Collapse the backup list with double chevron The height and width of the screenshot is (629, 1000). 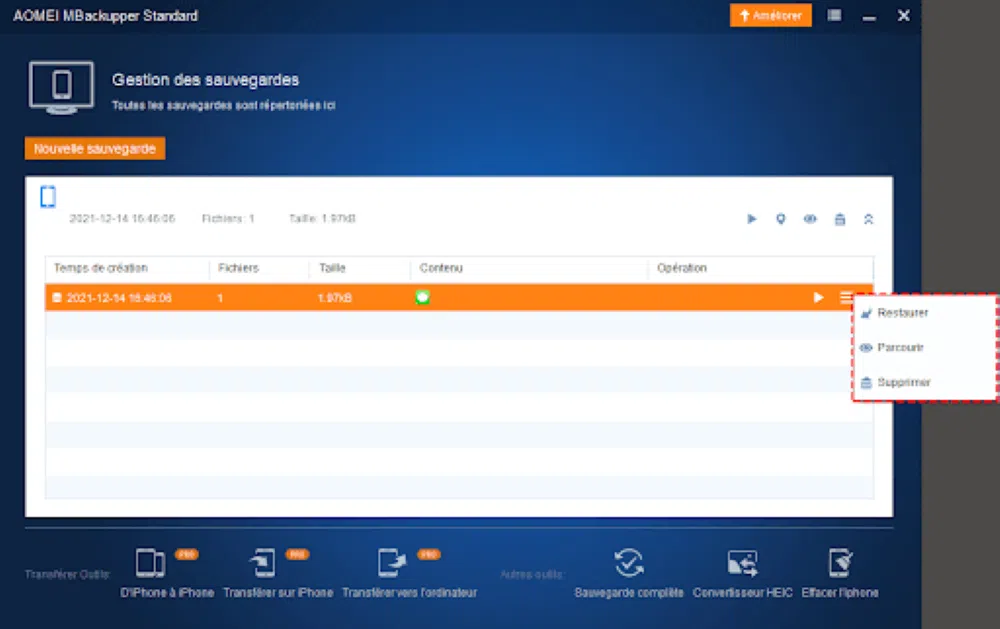click(869, 219)
